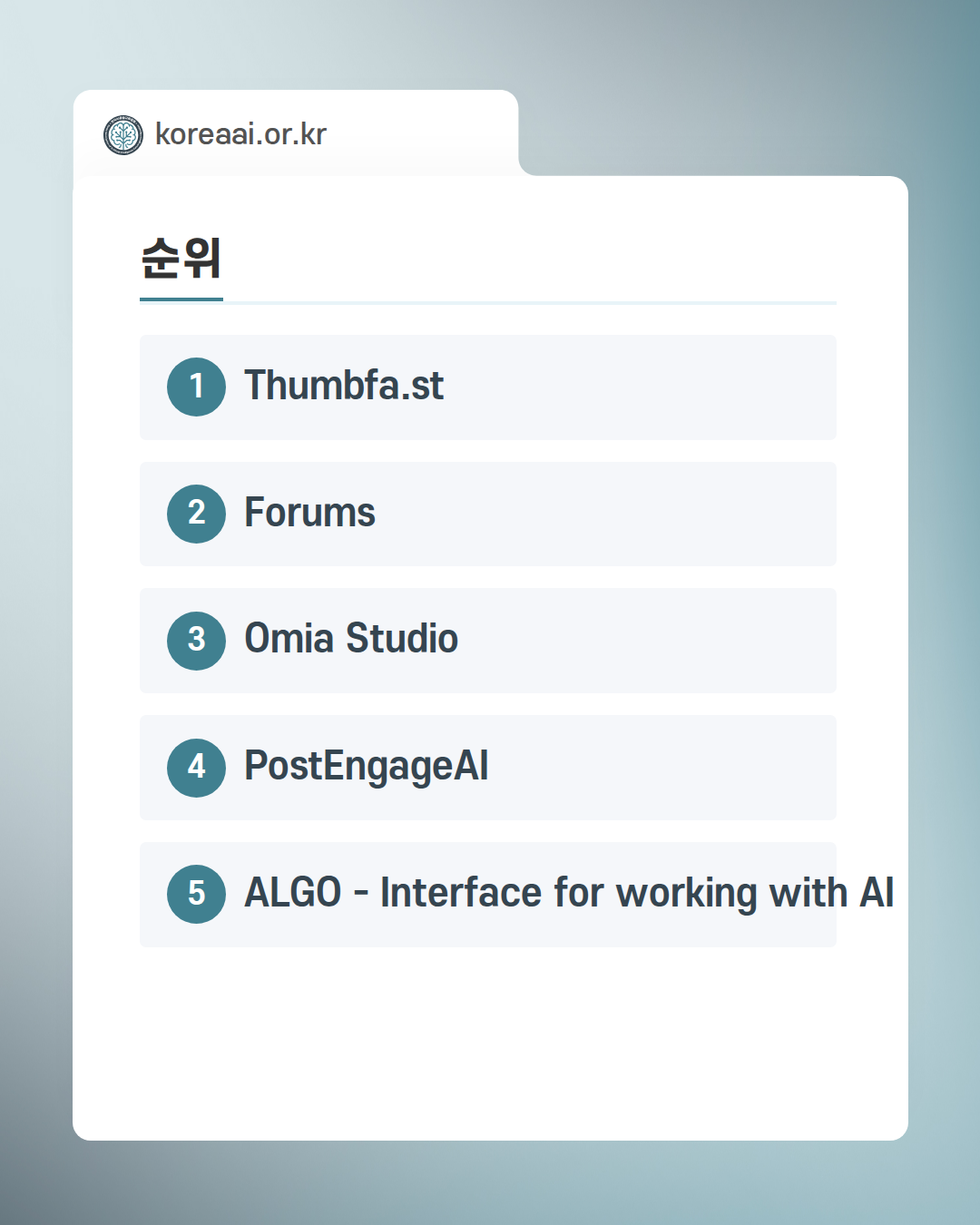
Task: Click the number 3 rank badge
Action: (x=196, y=641)
